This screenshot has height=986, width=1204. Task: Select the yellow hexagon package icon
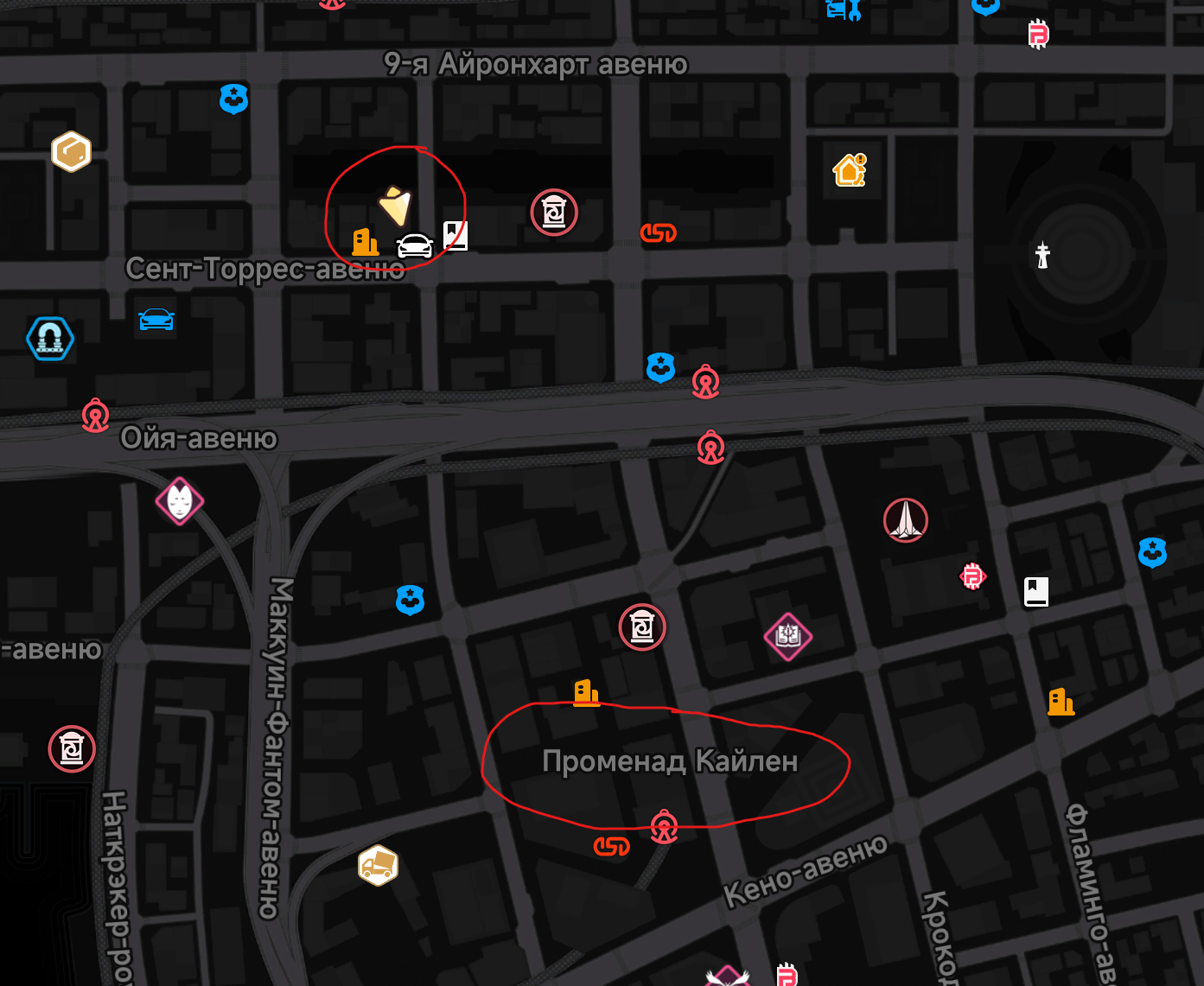pyautogui.click(x=71, y=152)
